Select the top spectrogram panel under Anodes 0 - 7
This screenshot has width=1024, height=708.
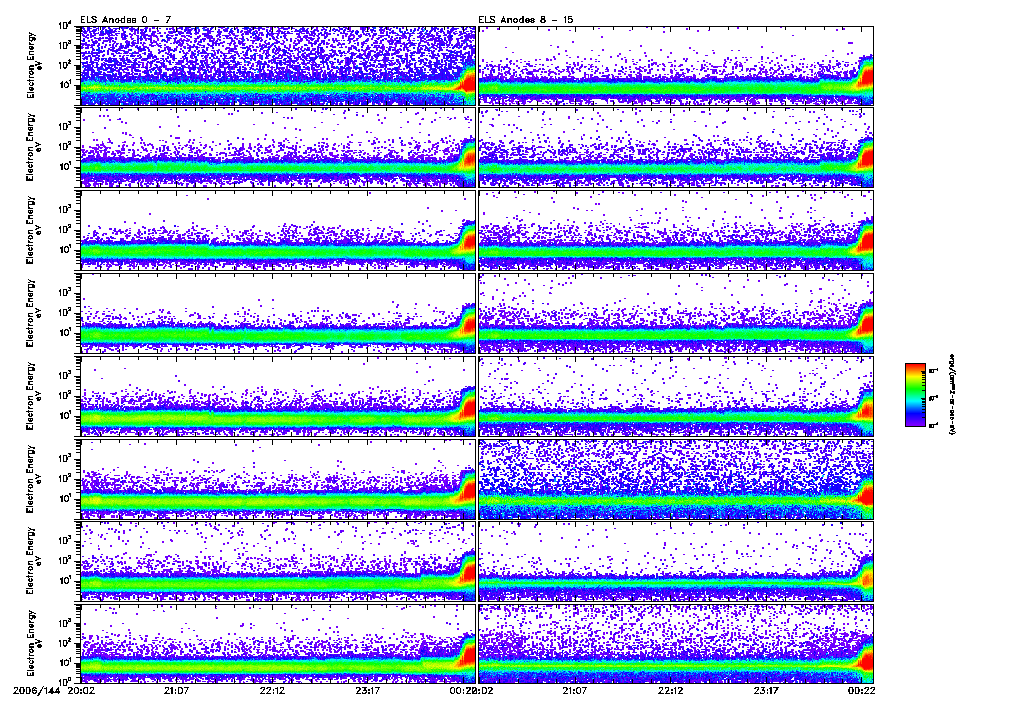(x=278, y=66)
